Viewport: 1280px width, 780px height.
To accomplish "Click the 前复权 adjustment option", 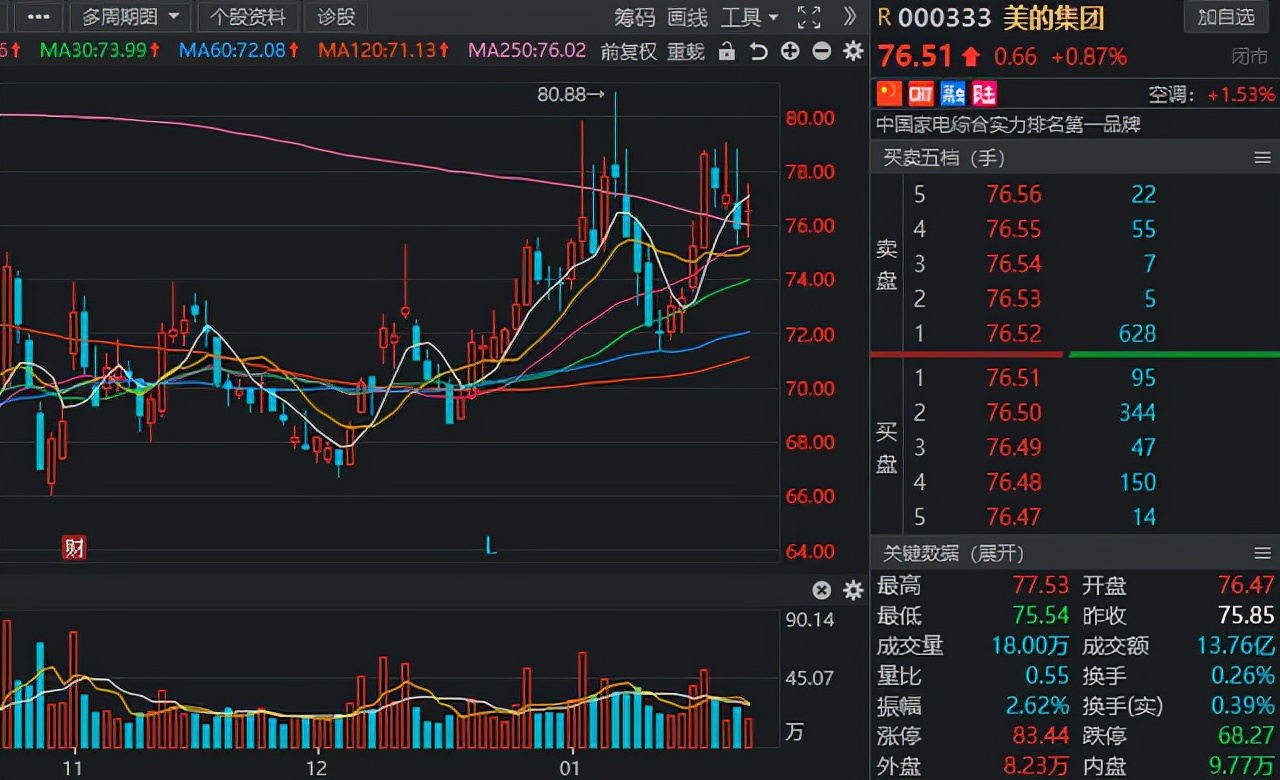I will [x=629, y=52].
